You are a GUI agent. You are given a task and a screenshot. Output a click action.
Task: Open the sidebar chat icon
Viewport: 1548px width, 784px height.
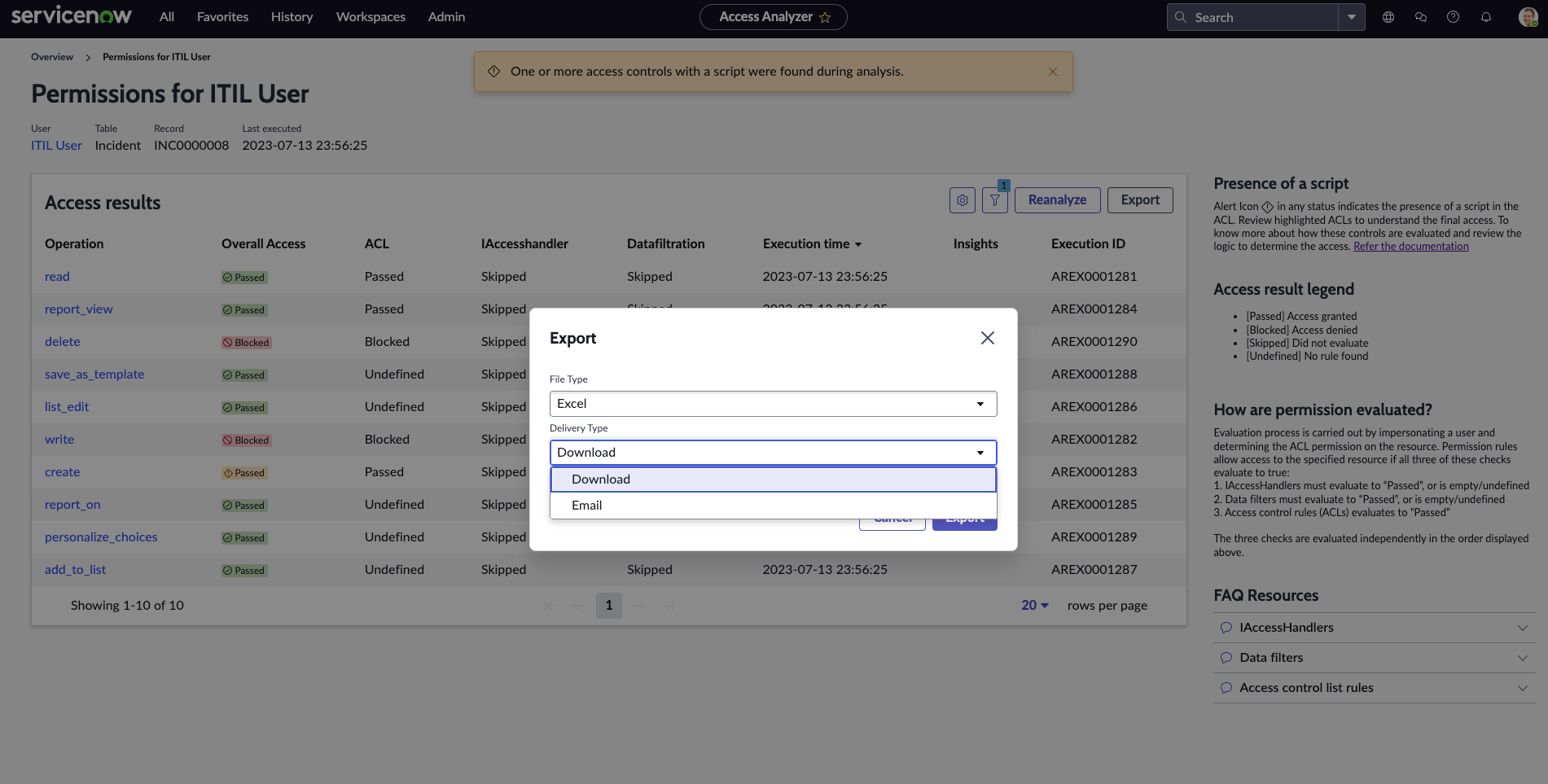click(1421, 17)
